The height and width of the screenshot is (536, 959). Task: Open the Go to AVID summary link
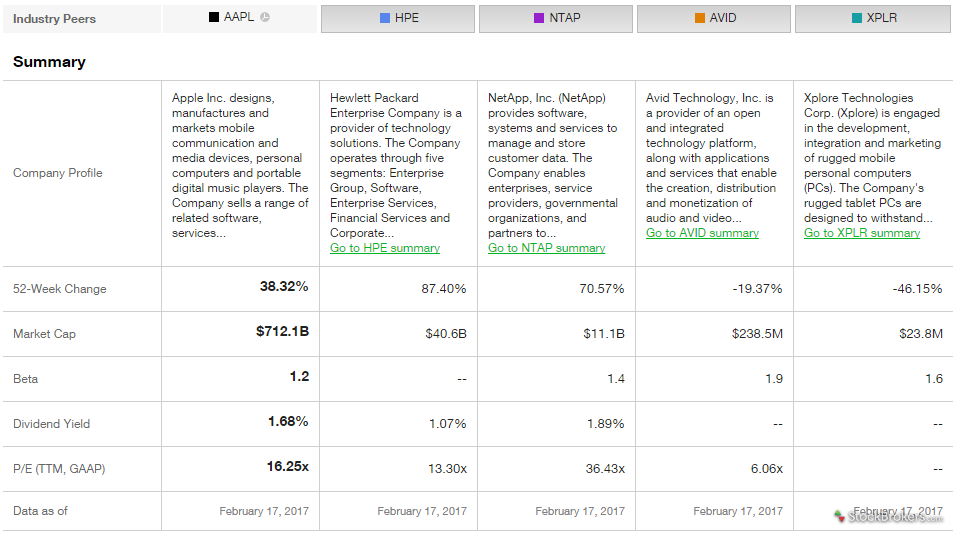(x=702, y=233)
